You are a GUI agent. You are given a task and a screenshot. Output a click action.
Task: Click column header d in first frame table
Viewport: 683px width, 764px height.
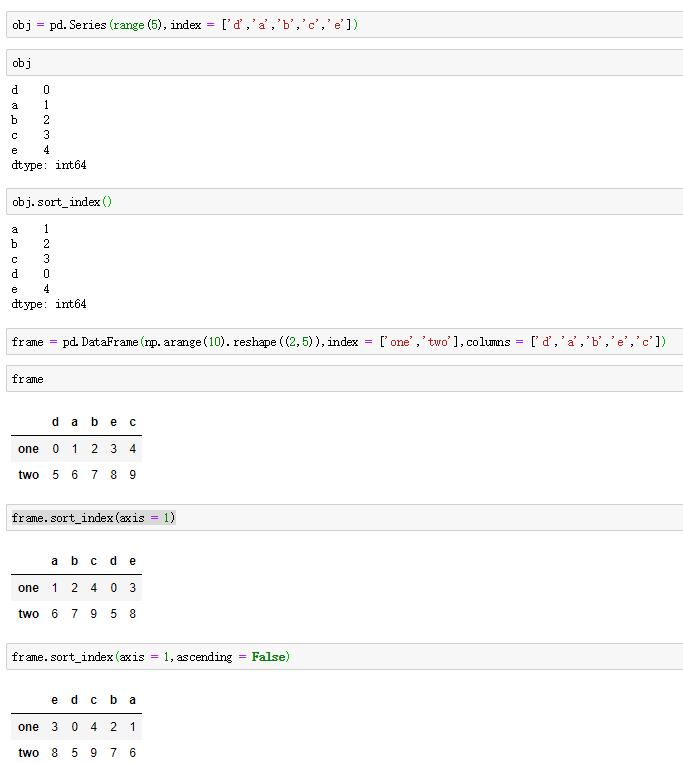(56, 422)
